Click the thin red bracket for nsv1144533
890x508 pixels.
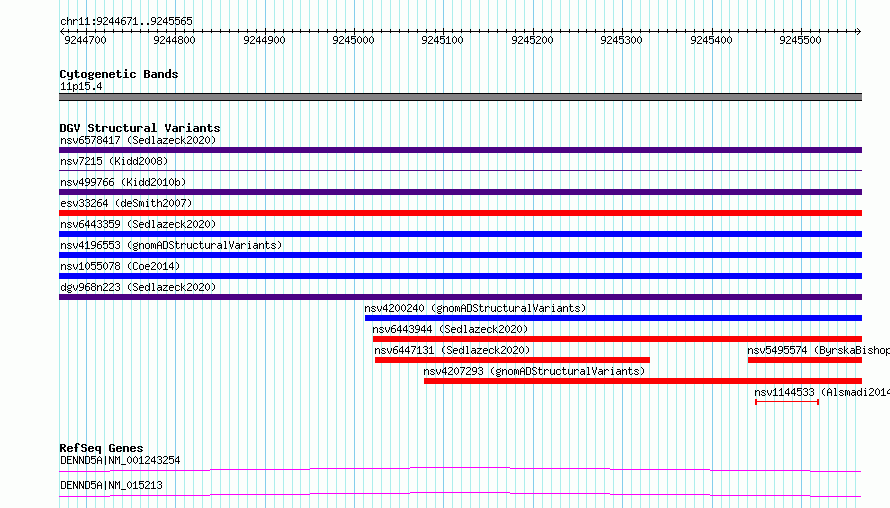[787, 402]
